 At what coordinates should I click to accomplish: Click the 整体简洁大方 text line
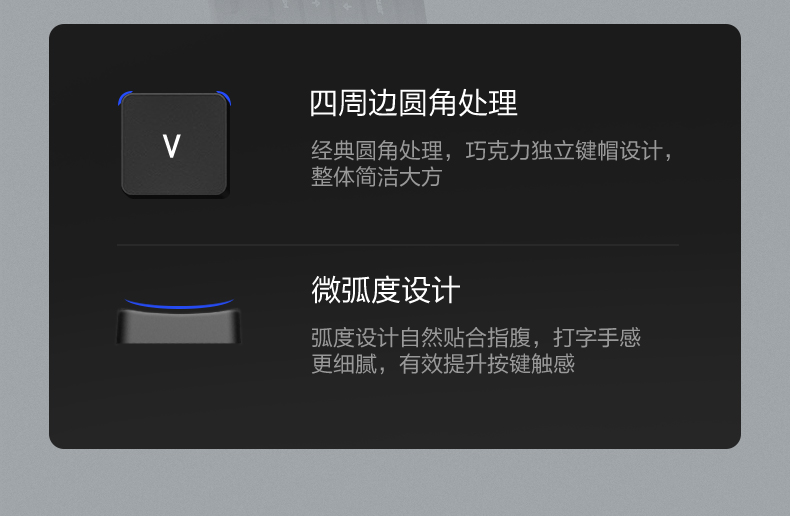click(x=377, y=177)
